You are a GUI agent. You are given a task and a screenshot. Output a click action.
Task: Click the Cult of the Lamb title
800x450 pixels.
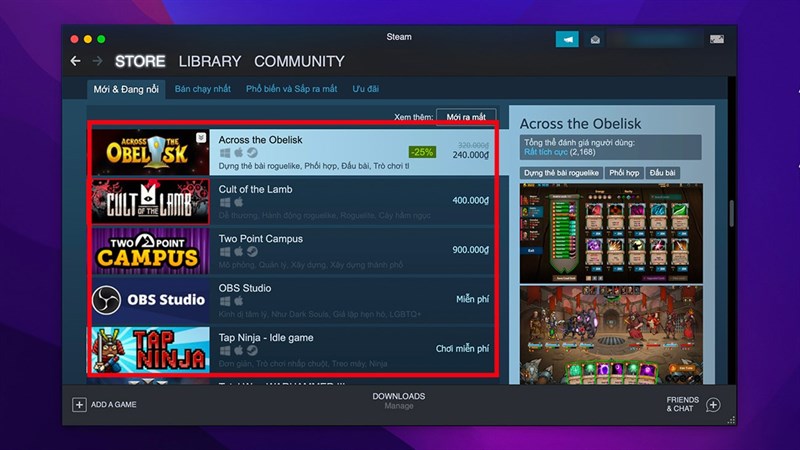pos(256,189)
